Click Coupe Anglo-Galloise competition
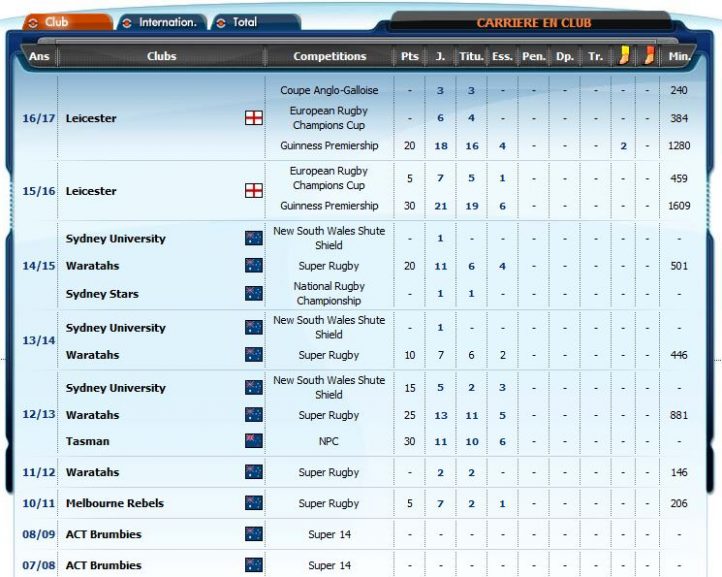Viewport: 722px width, 577px height. [329, 90]
